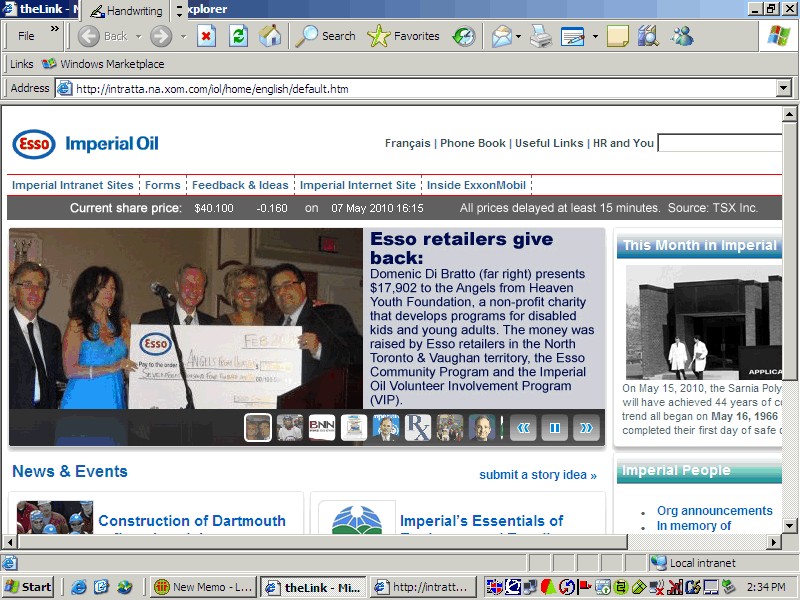
Task: Open browsing History icon
Action: pos(463,36)
